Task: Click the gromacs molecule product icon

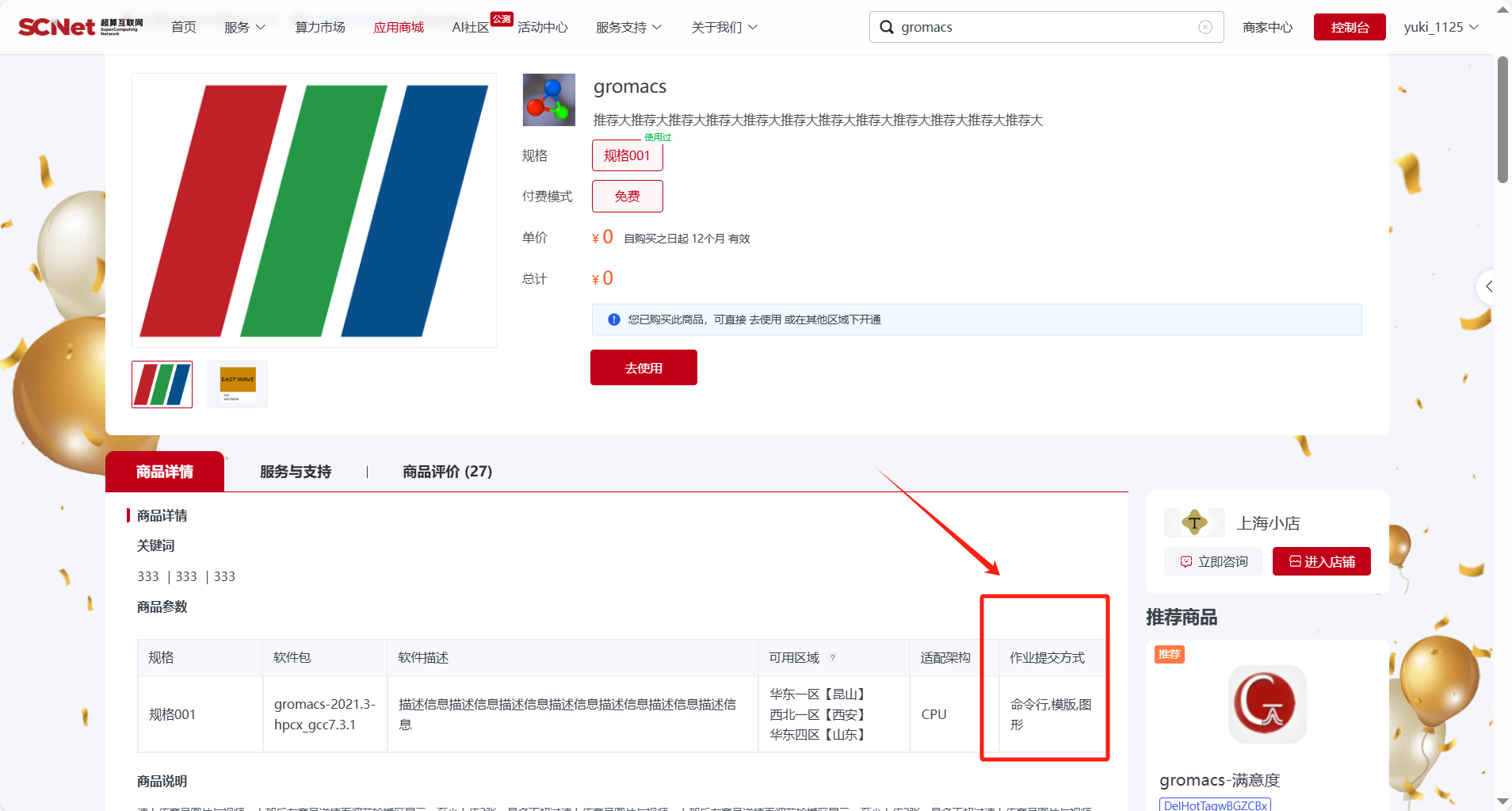Action: 548,100
